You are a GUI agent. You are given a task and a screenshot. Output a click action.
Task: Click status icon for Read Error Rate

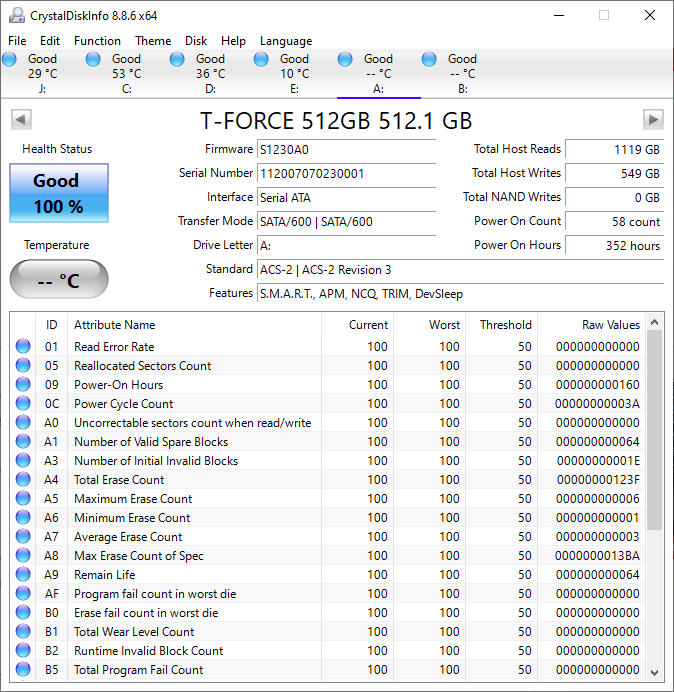coord(23,346)
